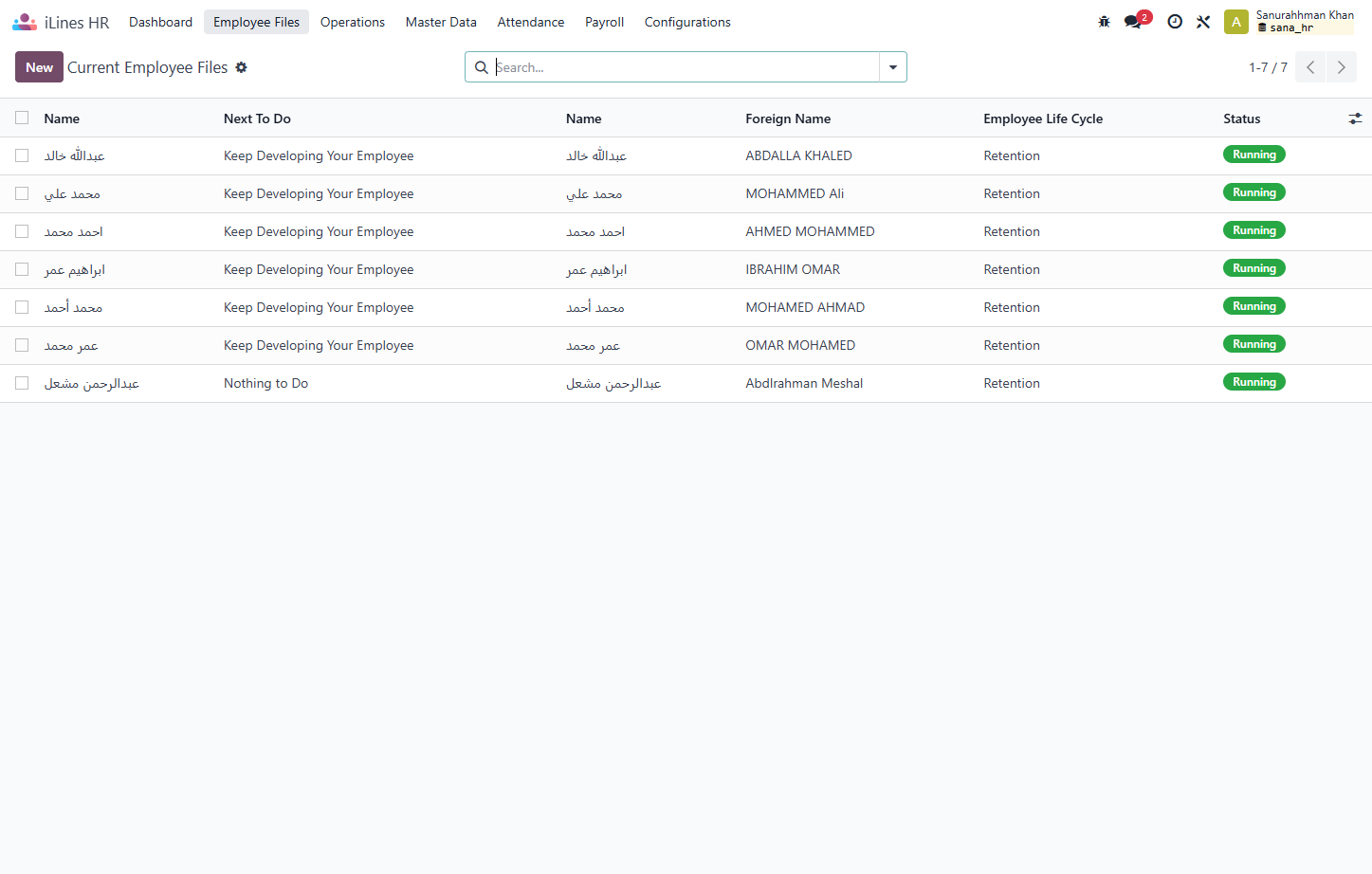Click the New button

tap(39, 67)
